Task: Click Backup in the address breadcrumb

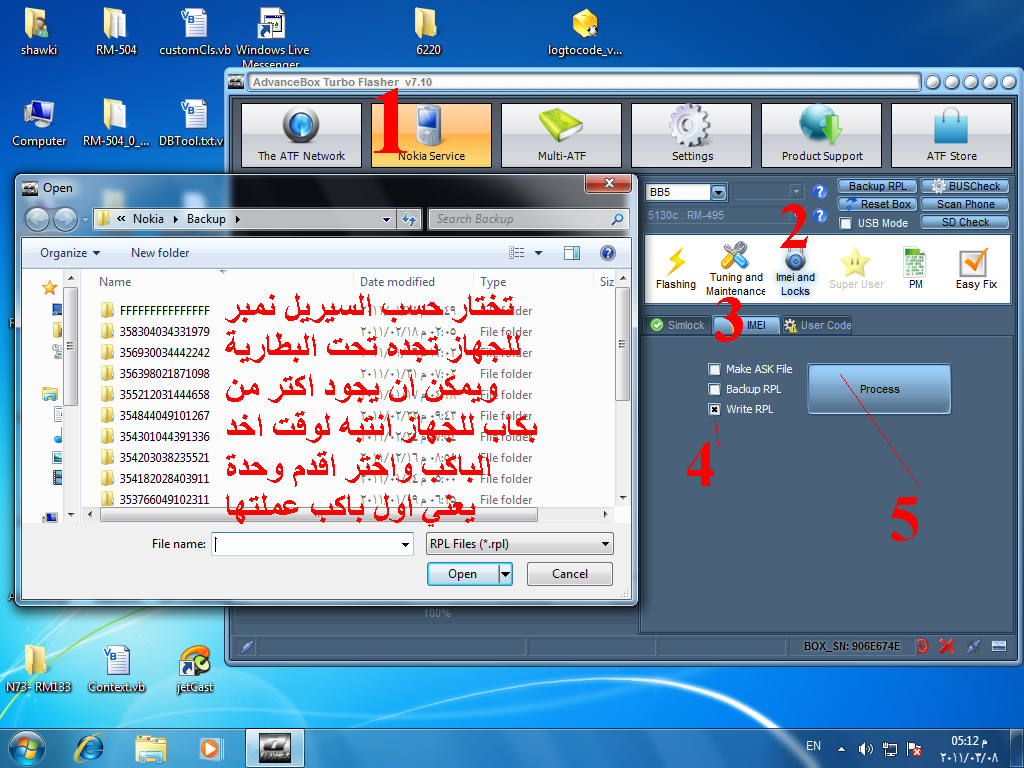Action: [x=206, y=219]
